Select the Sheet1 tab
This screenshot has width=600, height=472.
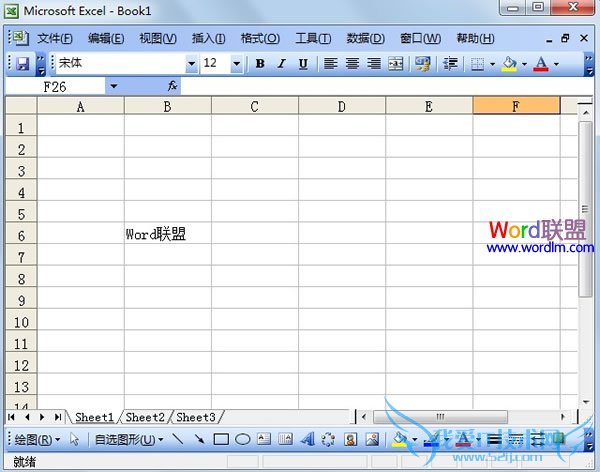click(x=95, y=417)
